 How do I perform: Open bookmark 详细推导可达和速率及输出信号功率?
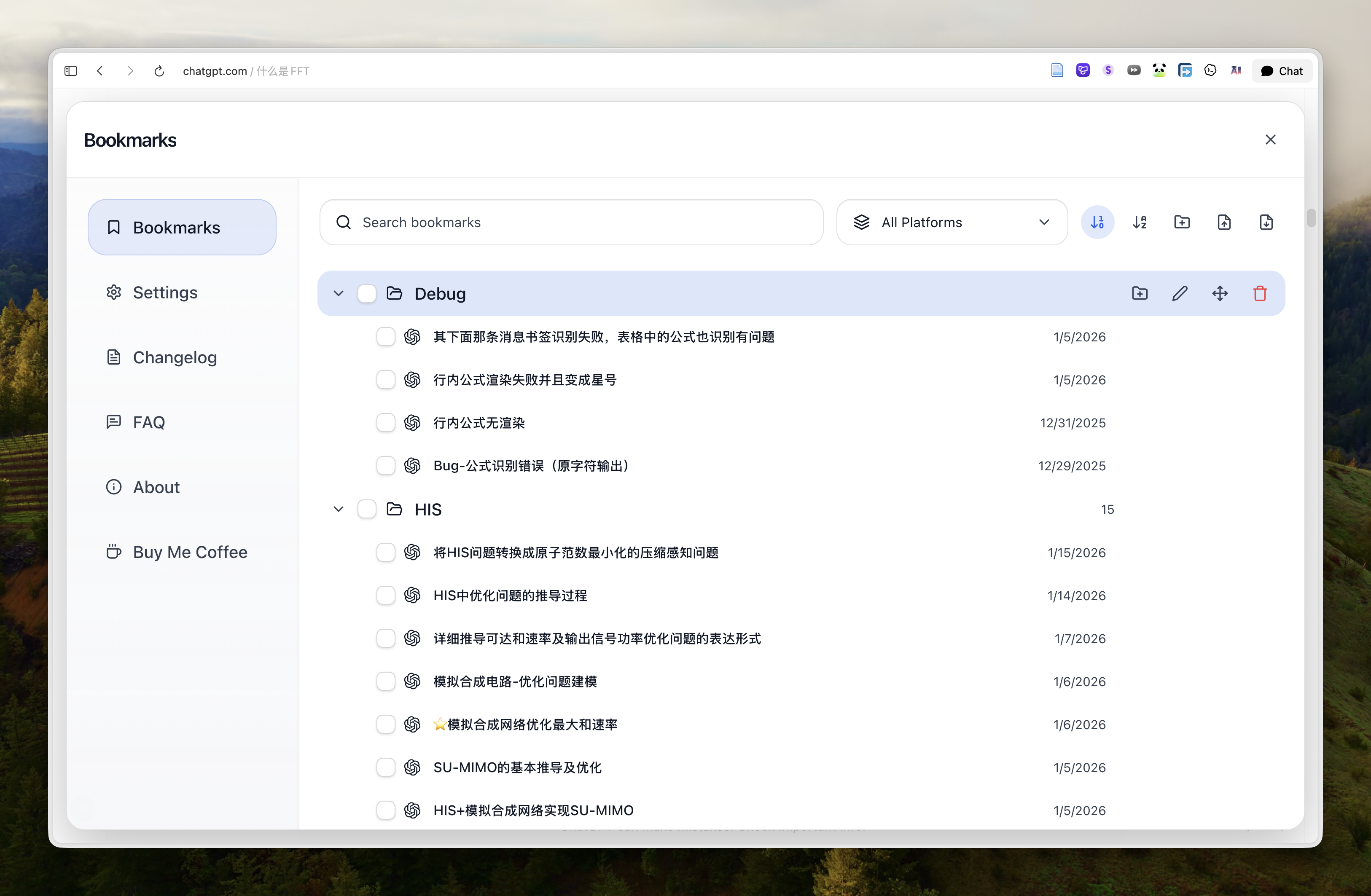point(597,638)
